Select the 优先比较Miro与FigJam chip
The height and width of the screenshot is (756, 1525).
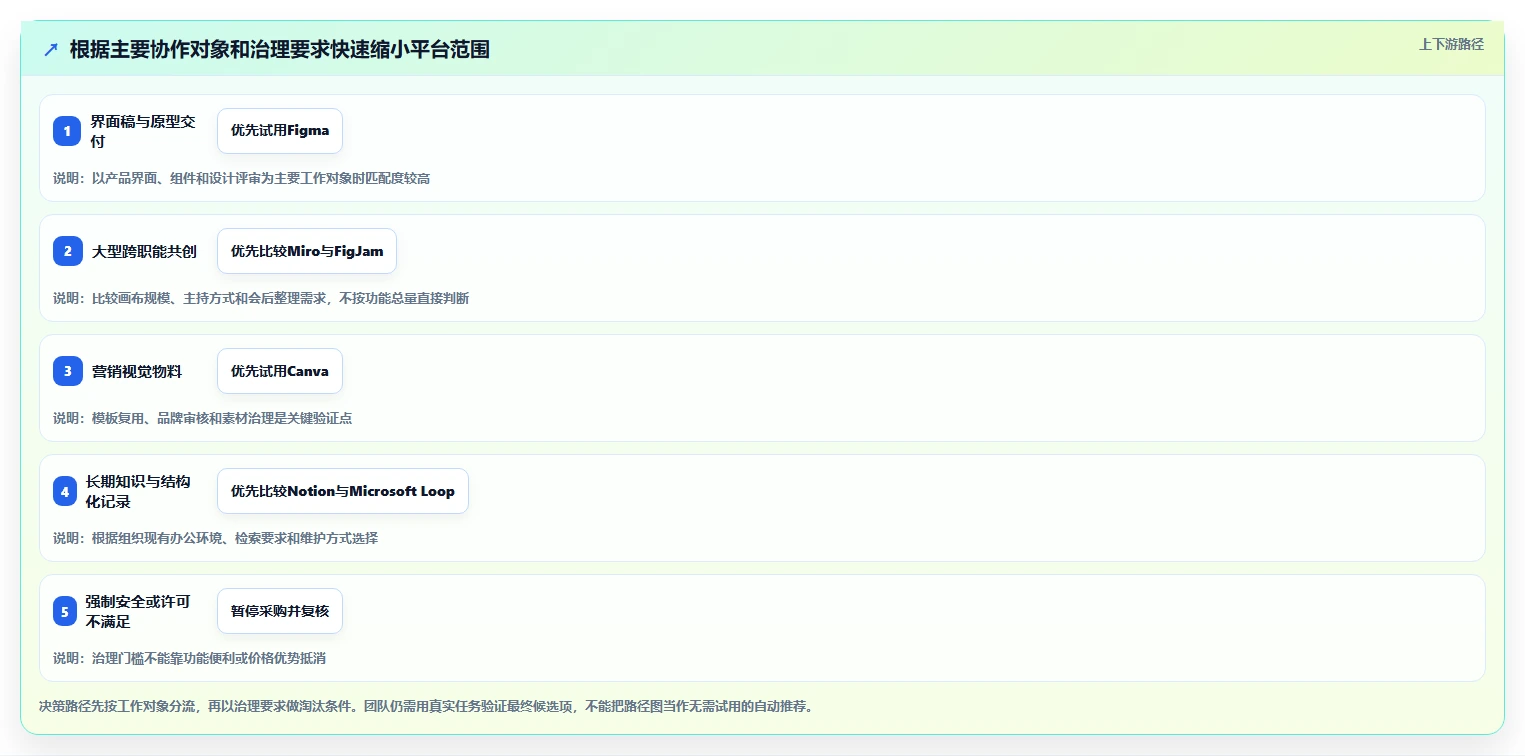coord(307,251)
